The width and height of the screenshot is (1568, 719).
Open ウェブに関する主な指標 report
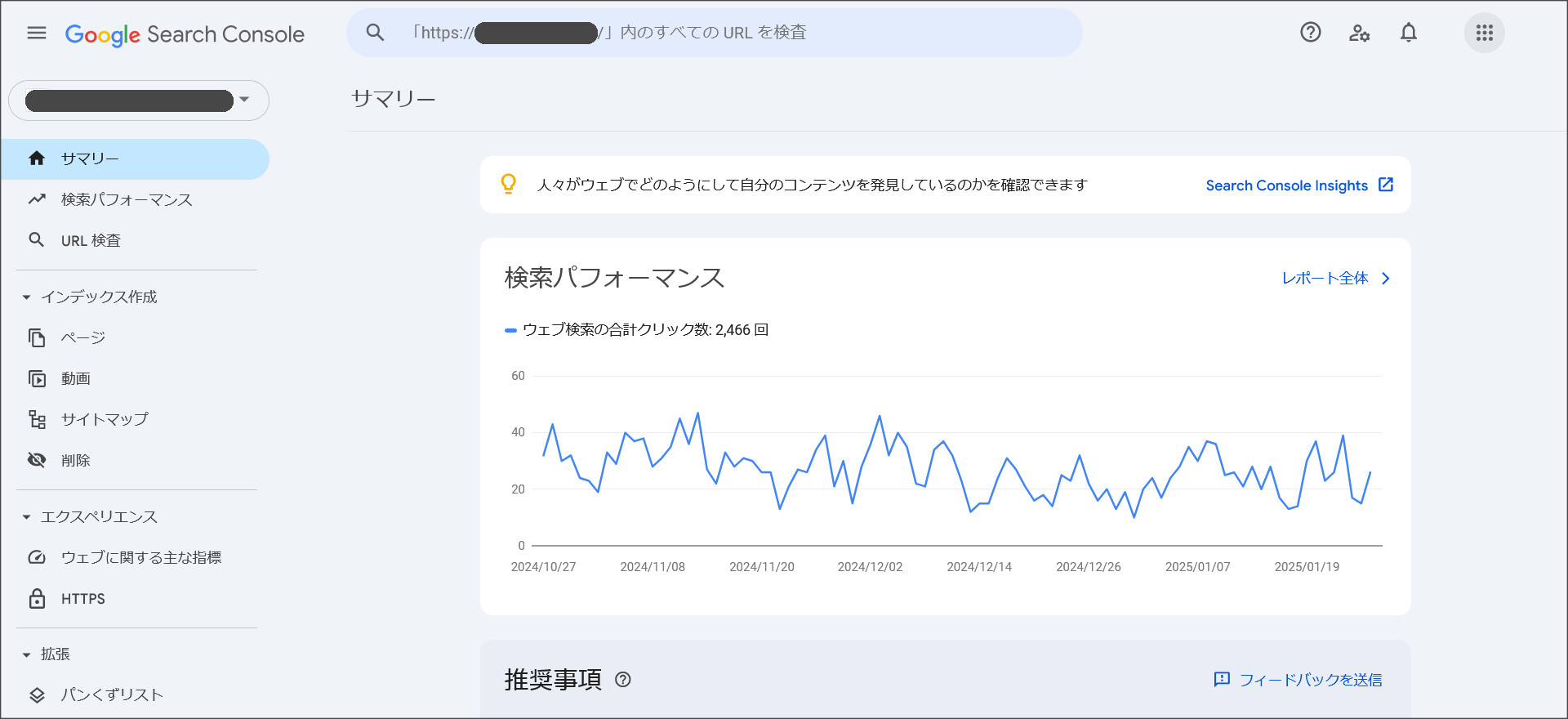pyautogui.click(x=135, y=557)
